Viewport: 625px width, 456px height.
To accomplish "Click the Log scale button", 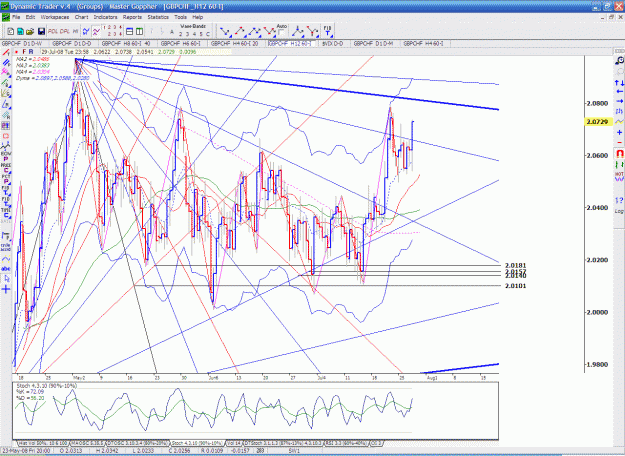I will [619, 211].
